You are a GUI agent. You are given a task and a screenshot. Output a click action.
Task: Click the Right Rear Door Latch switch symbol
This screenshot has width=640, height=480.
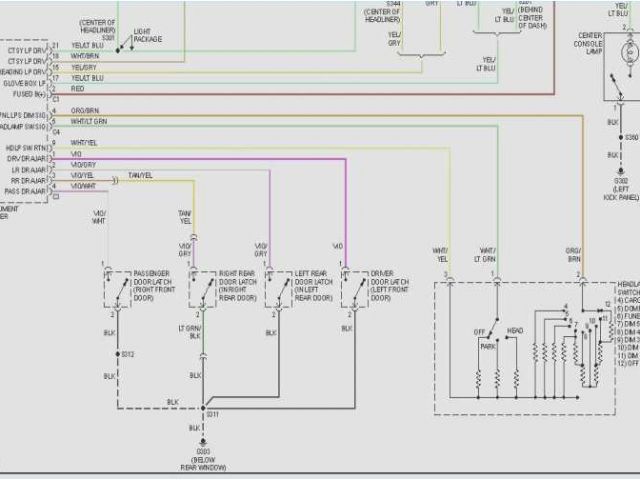[203, 288]
